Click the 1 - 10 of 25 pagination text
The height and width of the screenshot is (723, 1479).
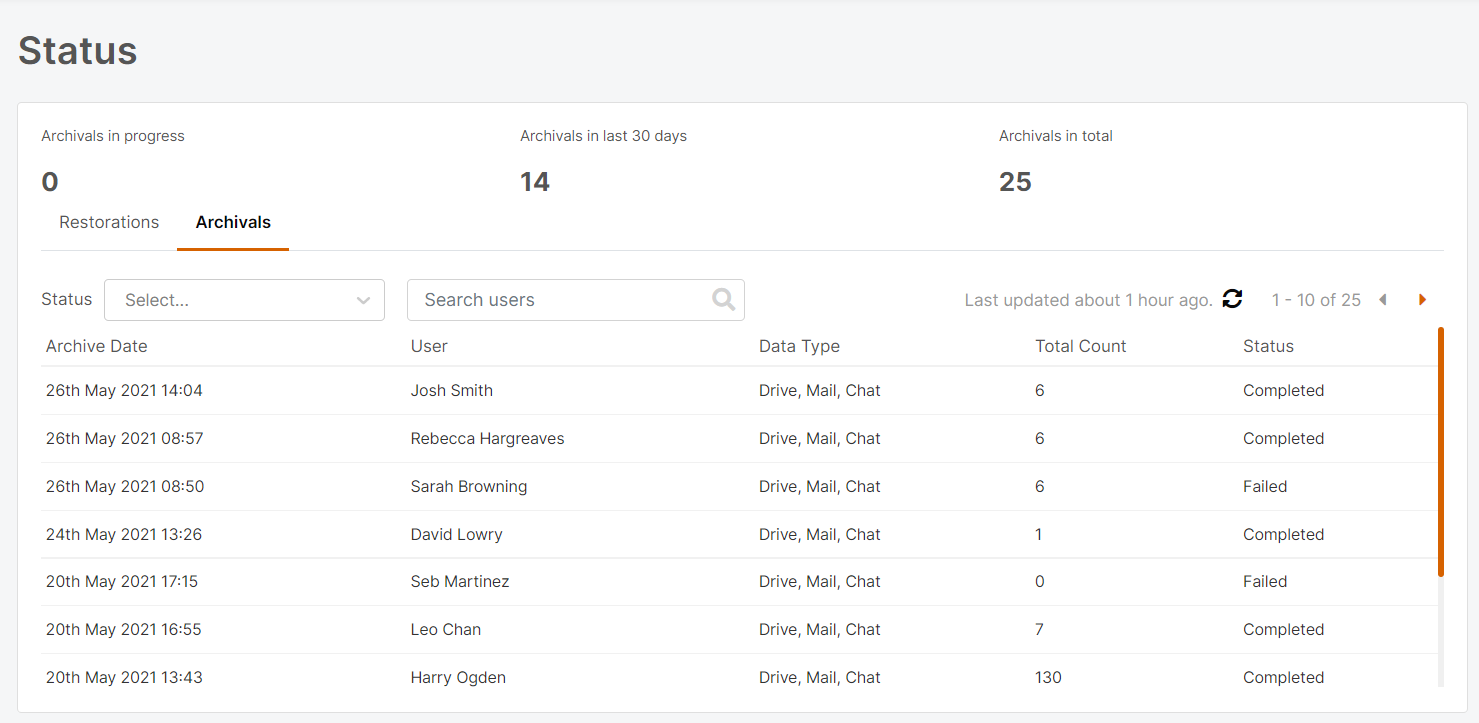[1316, 300]
